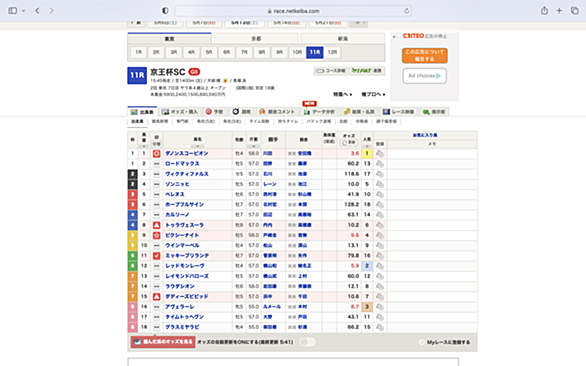Screen dimensions: 586x366
Task: Open the stopwatch training tab
Action: coord(241,112)
